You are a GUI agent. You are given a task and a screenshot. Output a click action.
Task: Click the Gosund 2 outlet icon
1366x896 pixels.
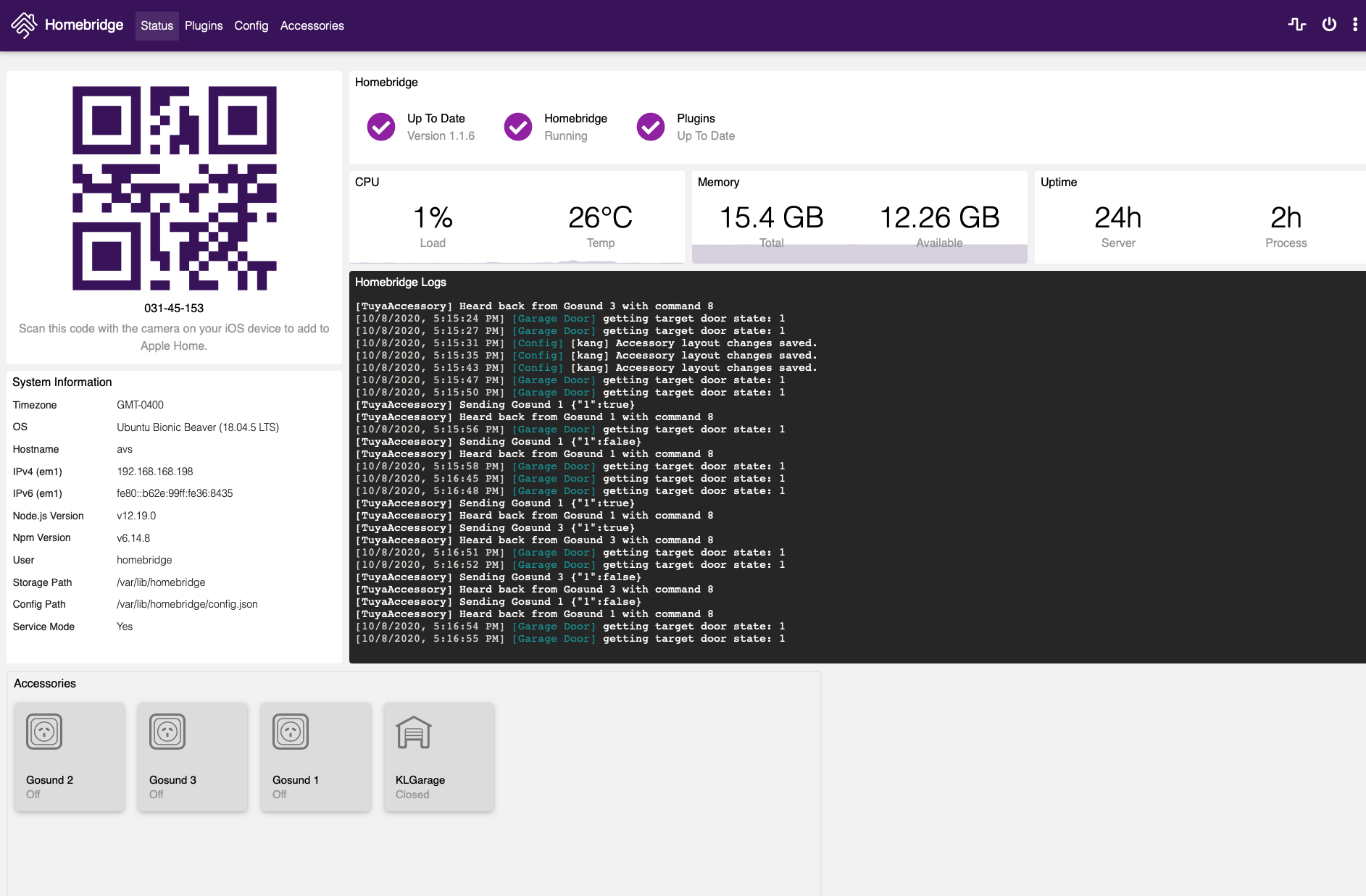point(44,732)
